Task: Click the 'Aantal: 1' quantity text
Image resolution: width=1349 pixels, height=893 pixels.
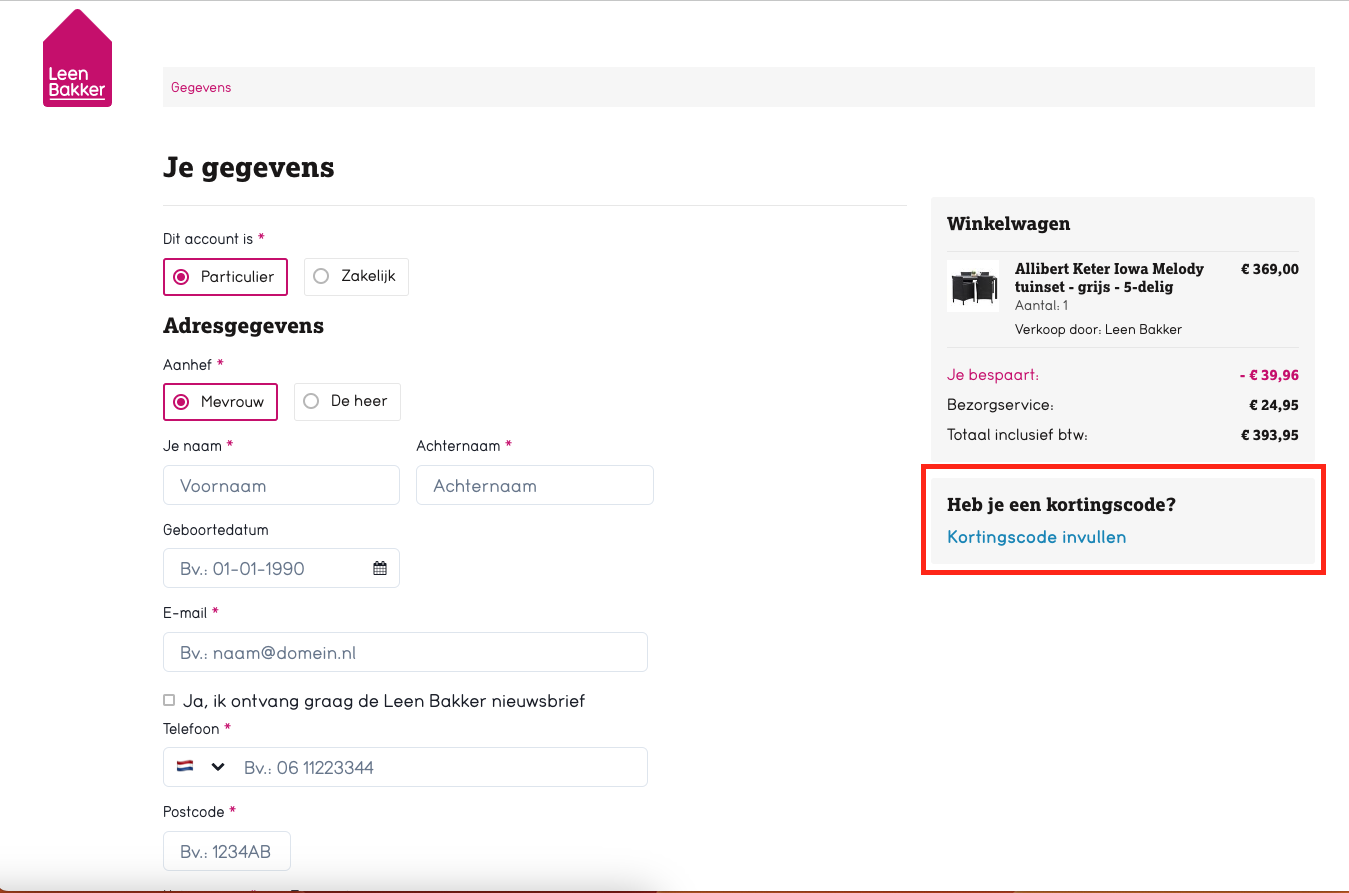Action: pos(1041,306)
